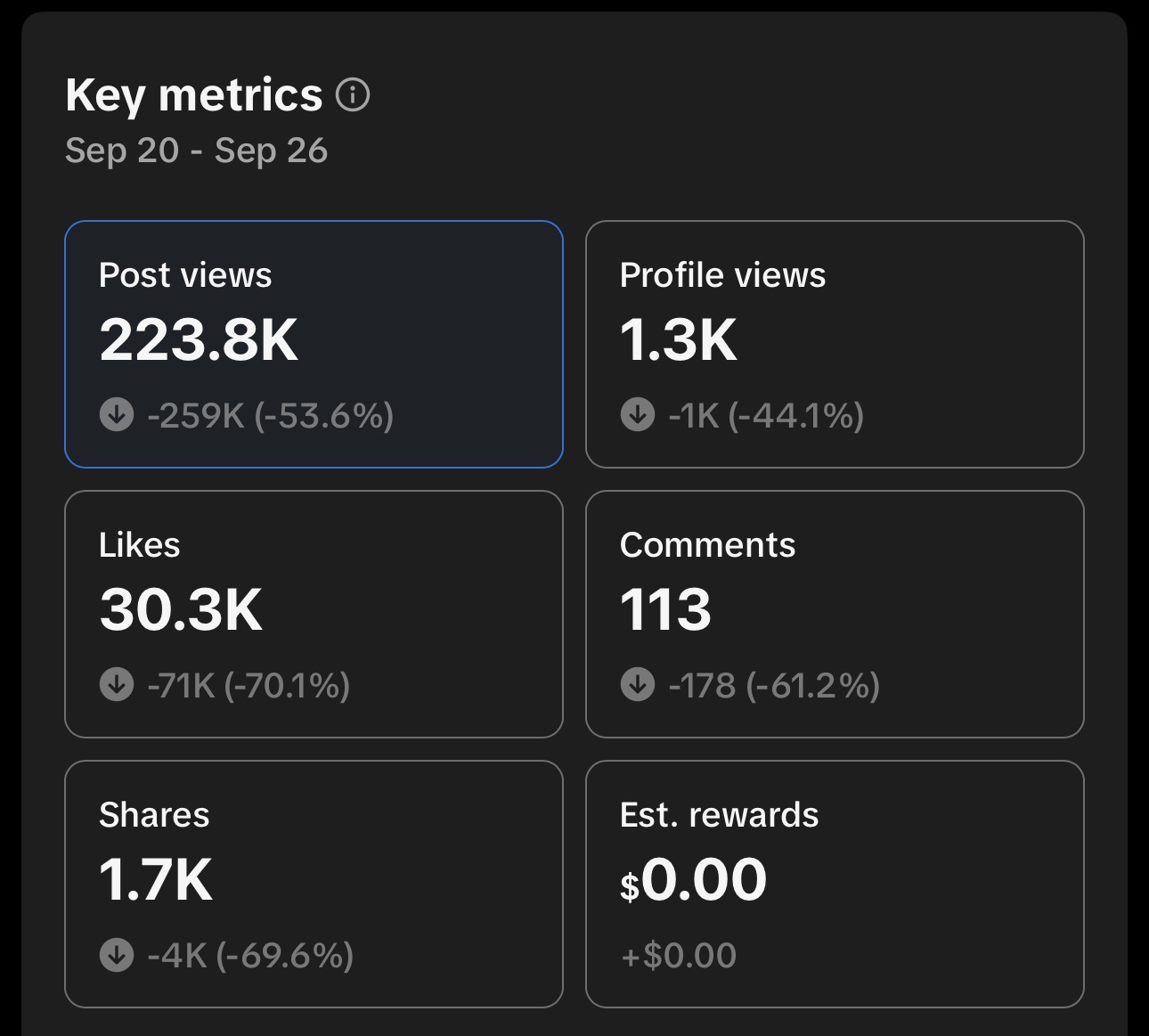Select the Profile views metric card
This screenshot has width=1149, height=1036.
point(835,344)
